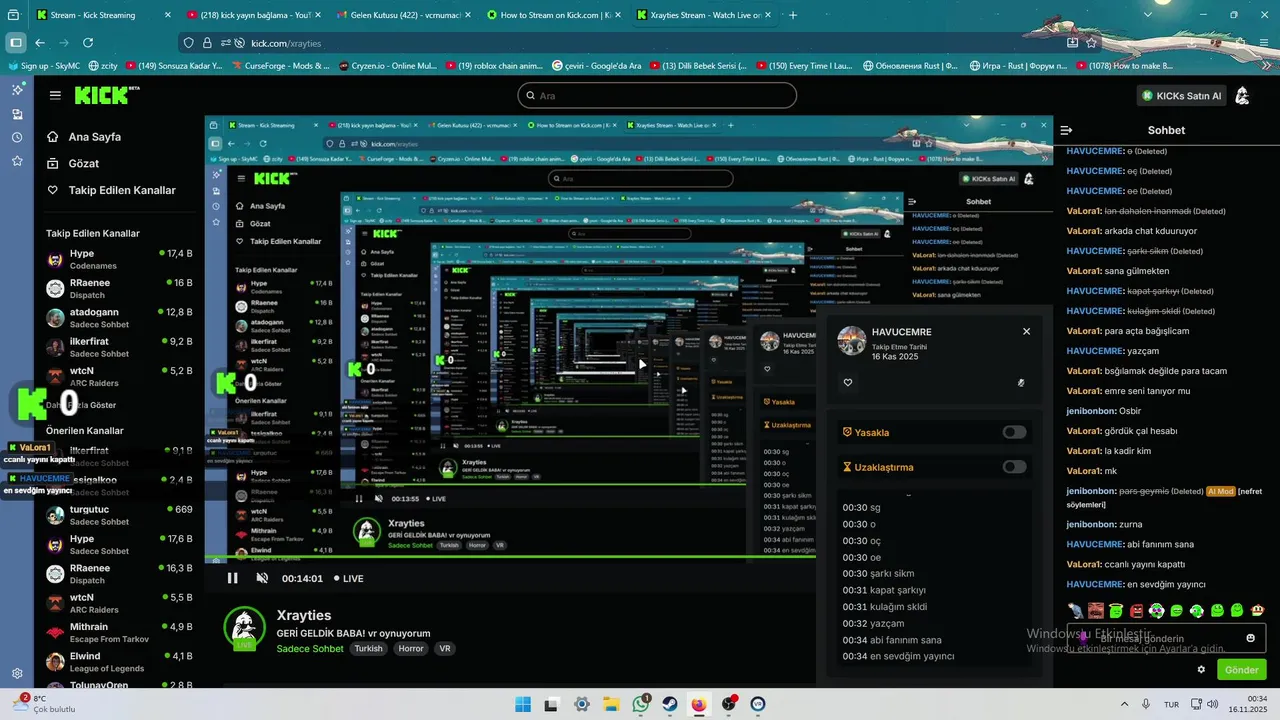The height and width of the screenshot is (720, 1280).
Task: Open Sadece Sohbet category link under Xrayties
Action: pyautogui.click(x=310, y=649)
